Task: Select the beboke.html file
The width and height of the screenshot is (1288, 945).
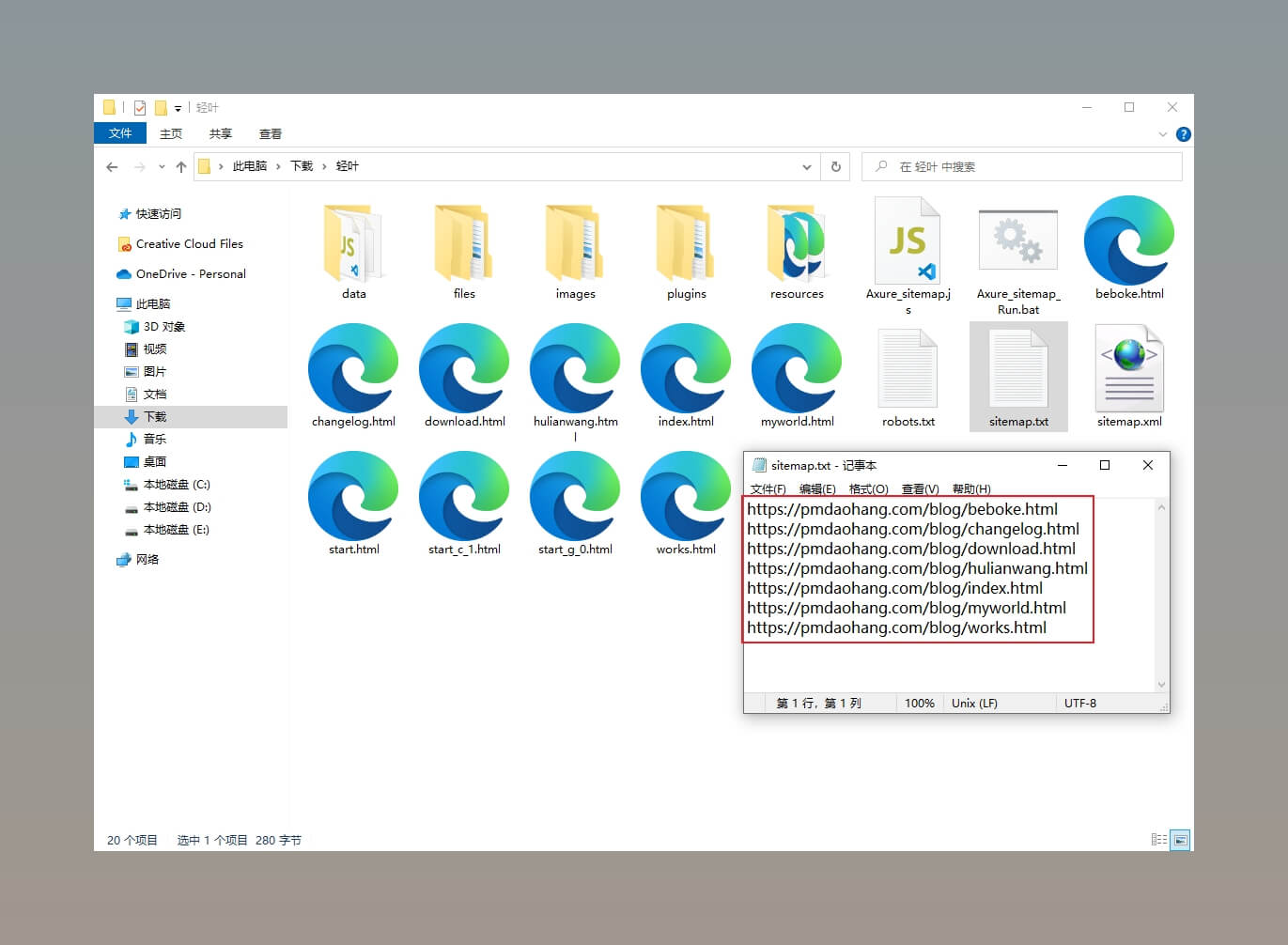Action: [1129, 248]
